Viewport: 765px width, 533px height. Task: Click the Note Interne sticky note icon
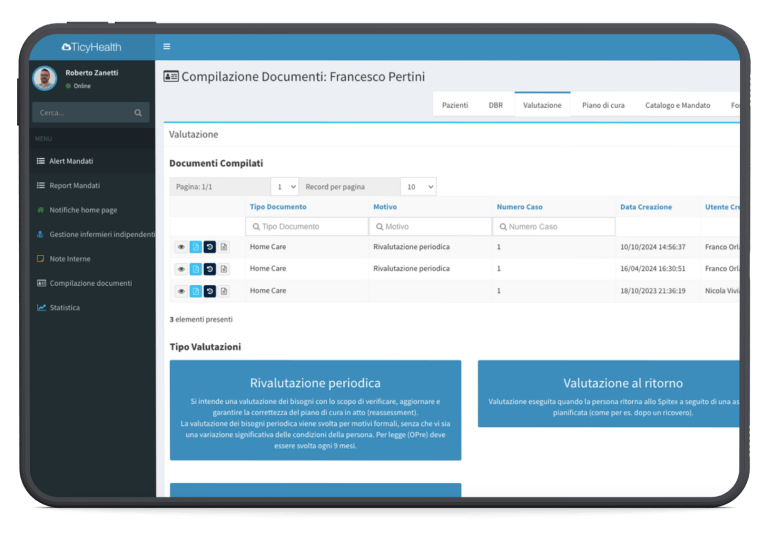[x=41, y=259]
